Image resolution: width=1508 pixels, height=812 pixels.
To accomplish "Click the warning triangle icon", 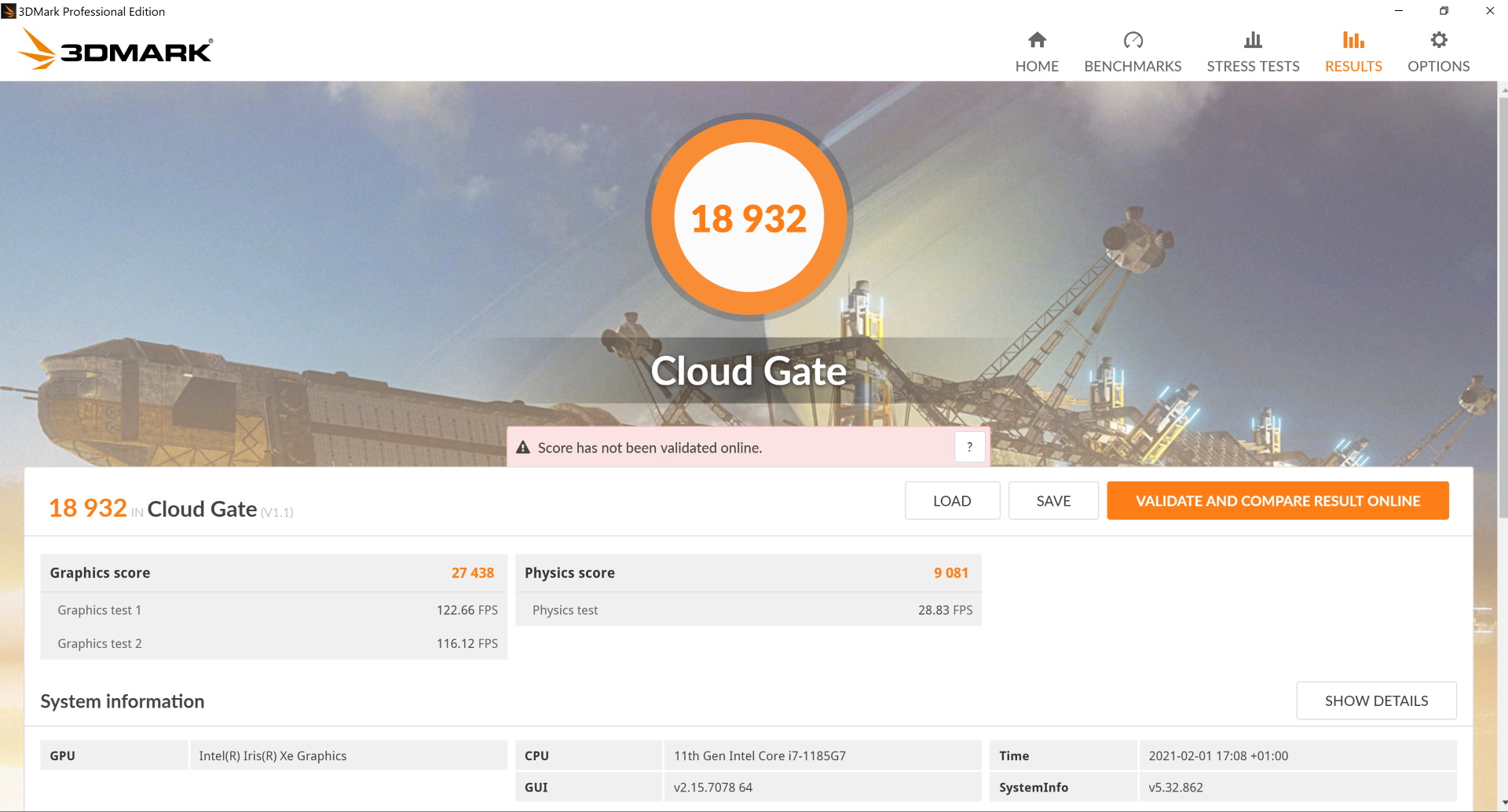I will point(523,448).
